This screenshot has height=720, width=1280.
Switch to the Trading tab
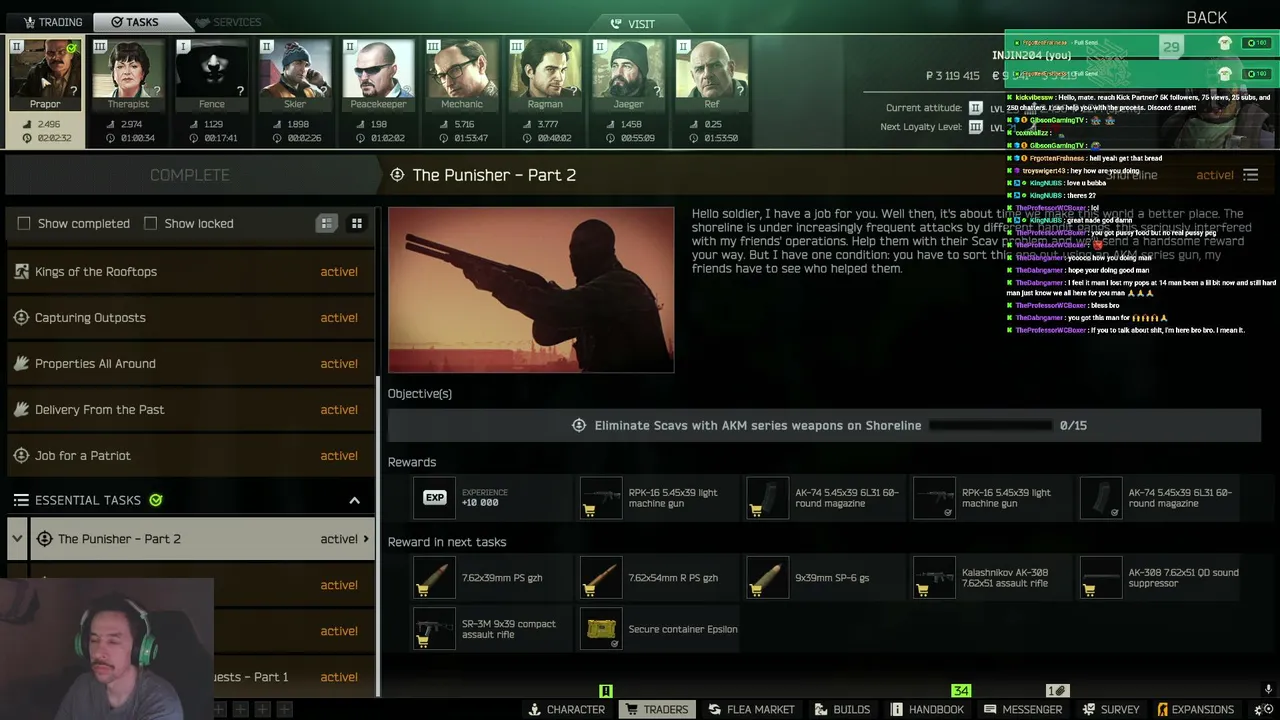pyautogui.click(x=53, y=22)
